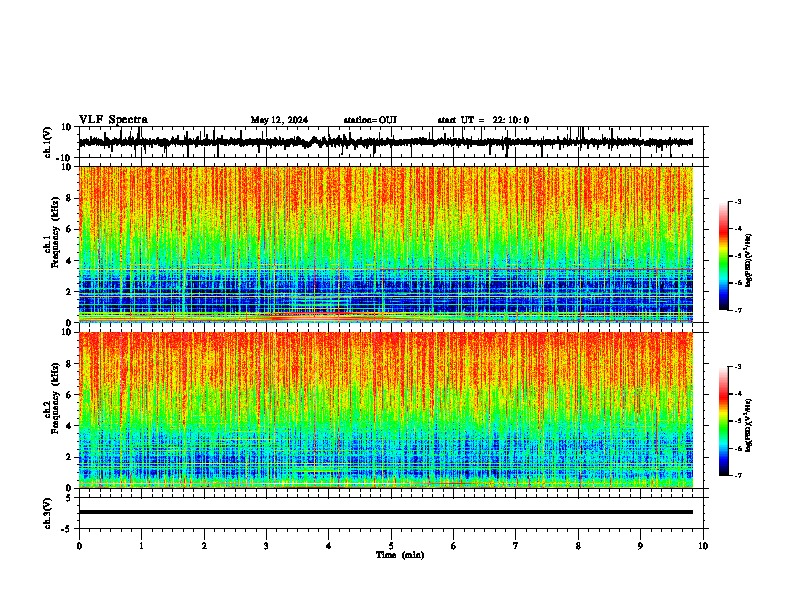Click the ch.3(V) axis label

point(48,514)
